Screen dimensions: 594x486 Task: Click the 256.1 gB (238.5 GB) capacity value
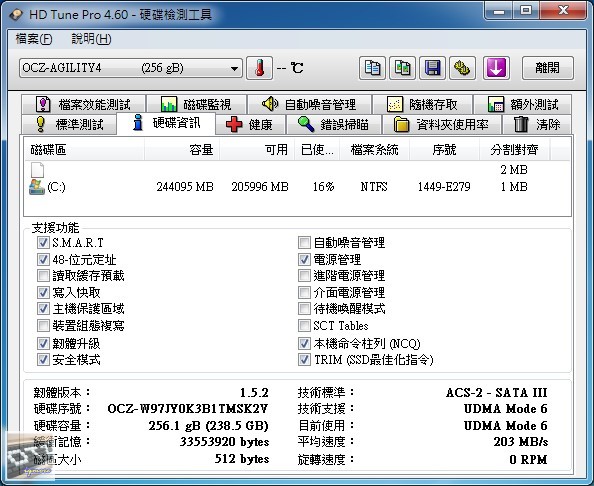coord(208,426)
